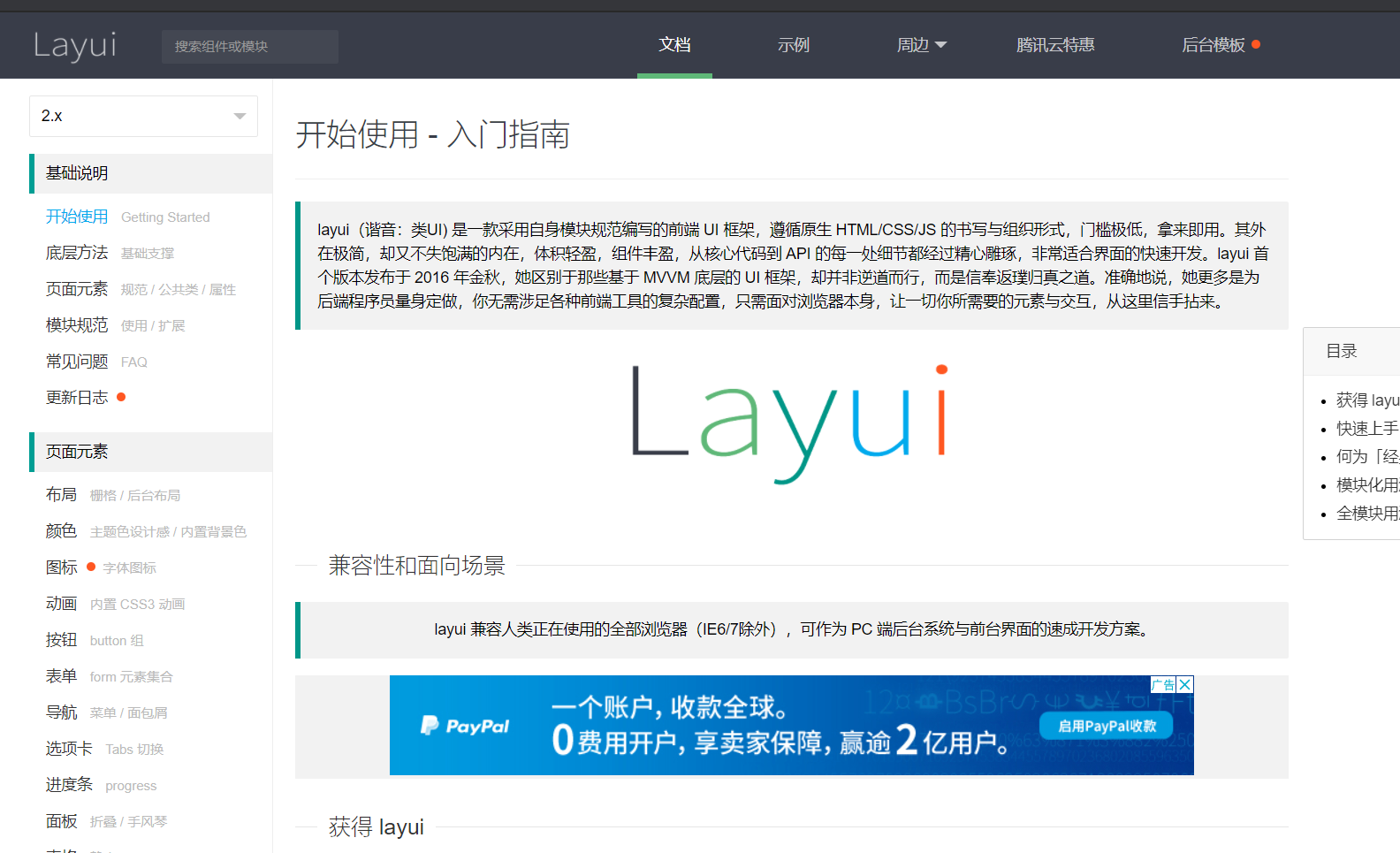Open 布局 栅格 / 后台布局
Viewport: 1400px width, 853px height.
113,495
